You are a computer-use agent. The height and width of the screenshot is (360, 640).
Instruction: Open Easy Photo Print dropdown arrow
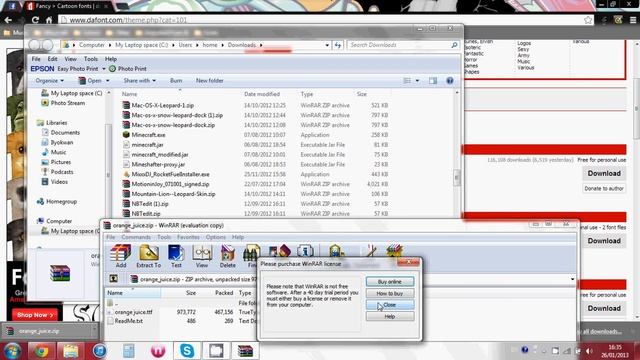tap(104, 69)
